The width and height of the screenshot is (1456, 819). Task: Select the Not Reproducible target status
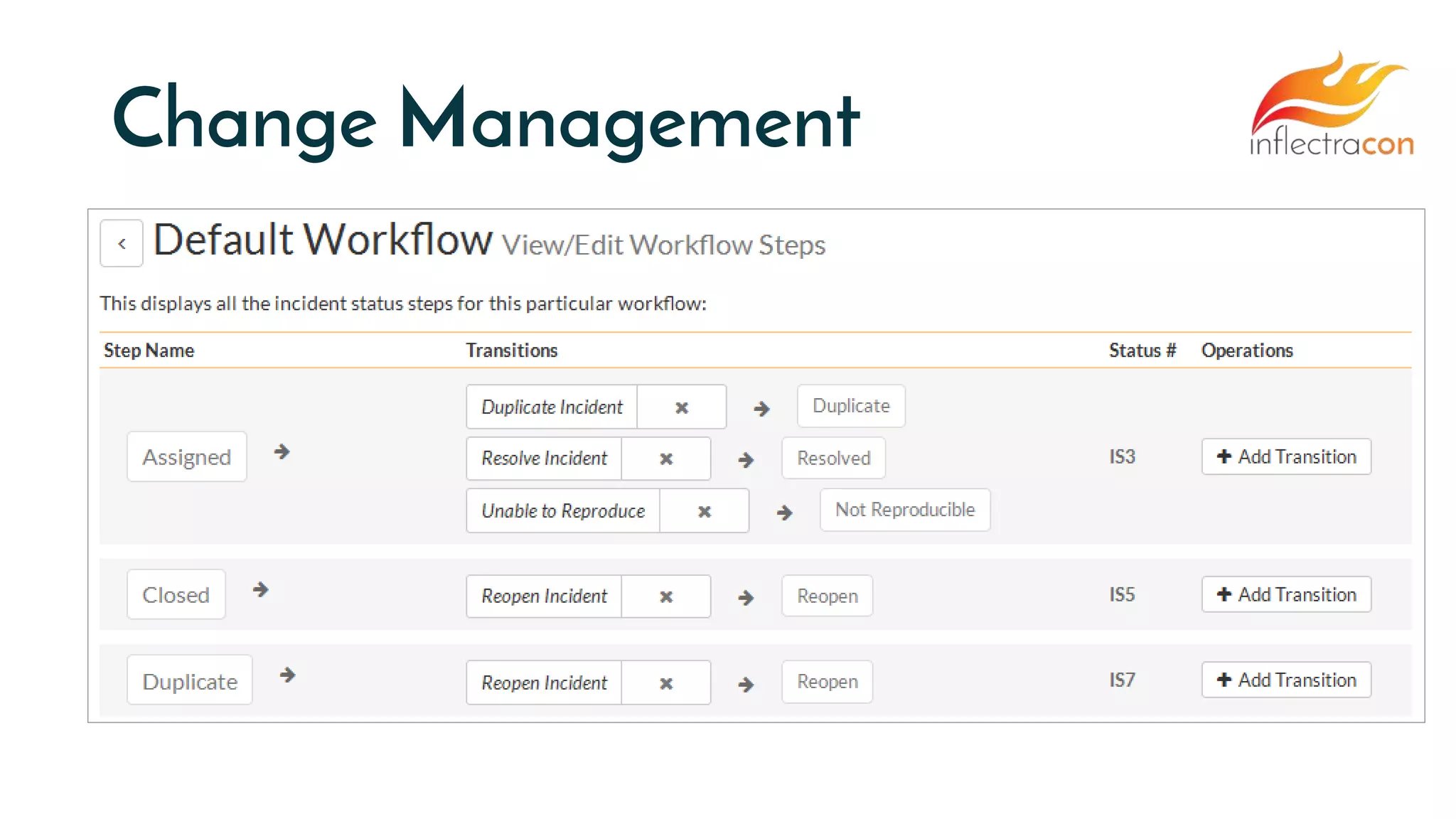pos(904,510)
